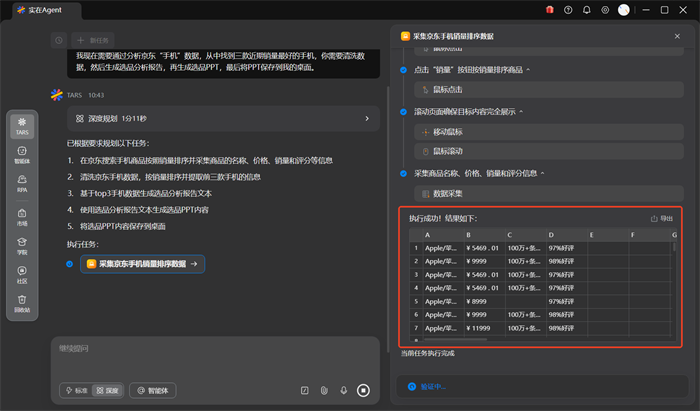Select the 新任务 new task tab
700x411 pixels.
[95, 40]
